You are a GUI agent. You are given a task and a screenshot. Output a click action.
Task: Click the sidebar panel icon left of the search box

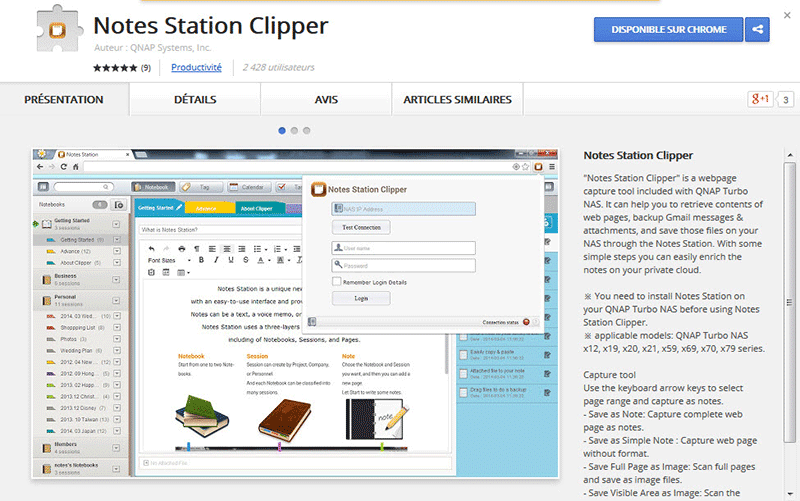pos(43,187)
